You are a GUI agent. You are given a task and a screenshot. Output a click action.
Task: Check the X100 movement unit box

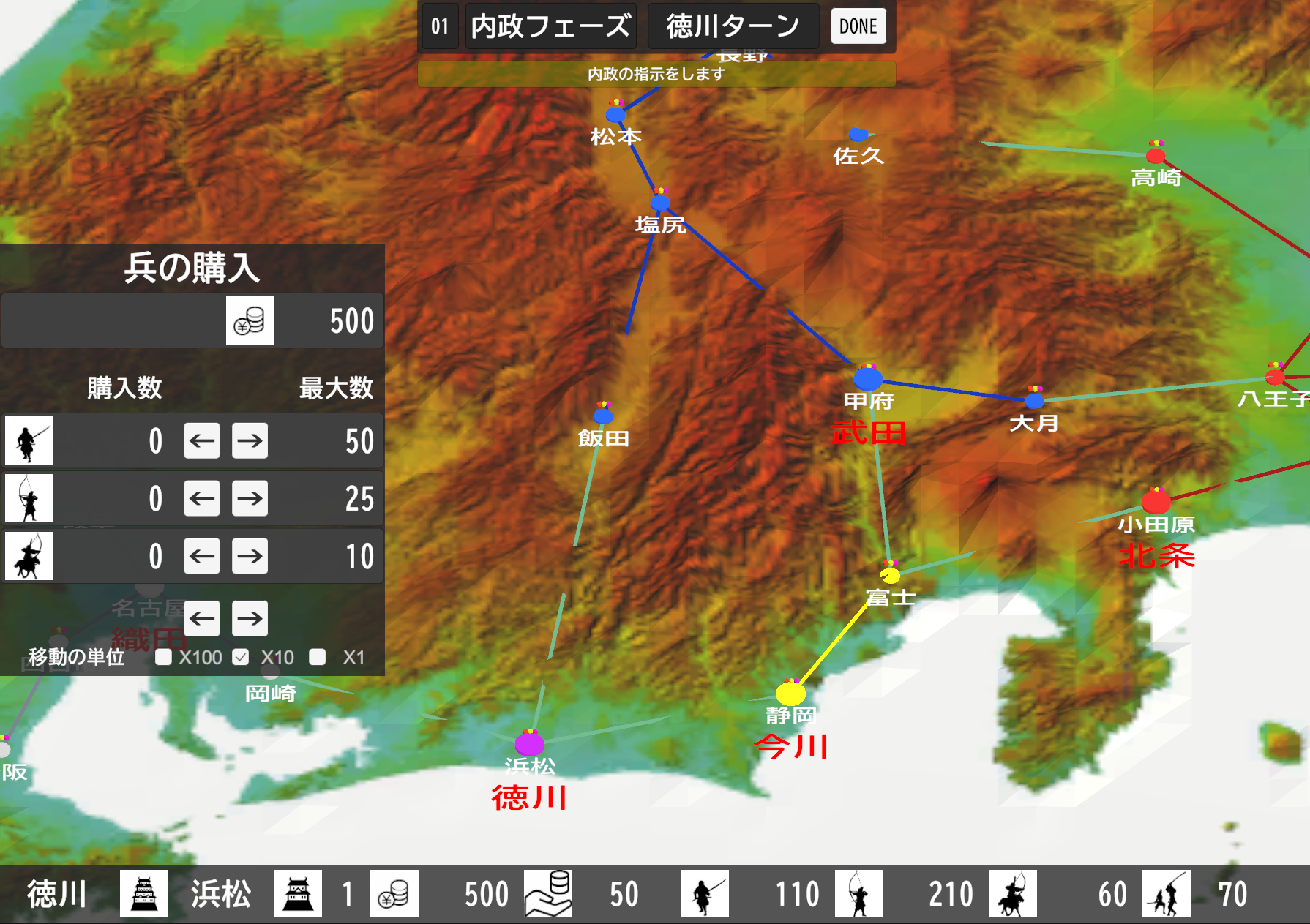click(163, 657)
